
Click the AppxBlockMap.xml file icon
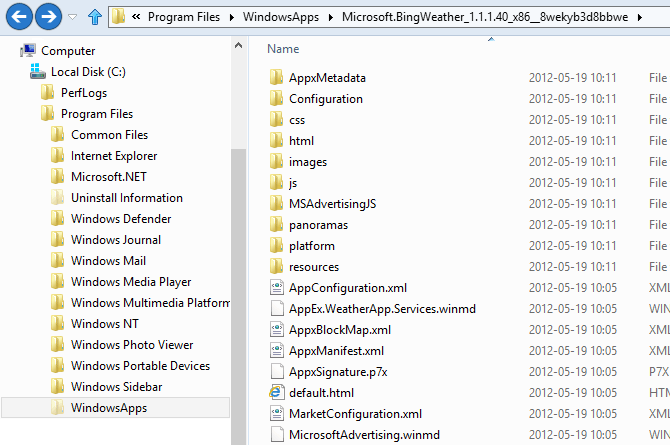[277, 329]
